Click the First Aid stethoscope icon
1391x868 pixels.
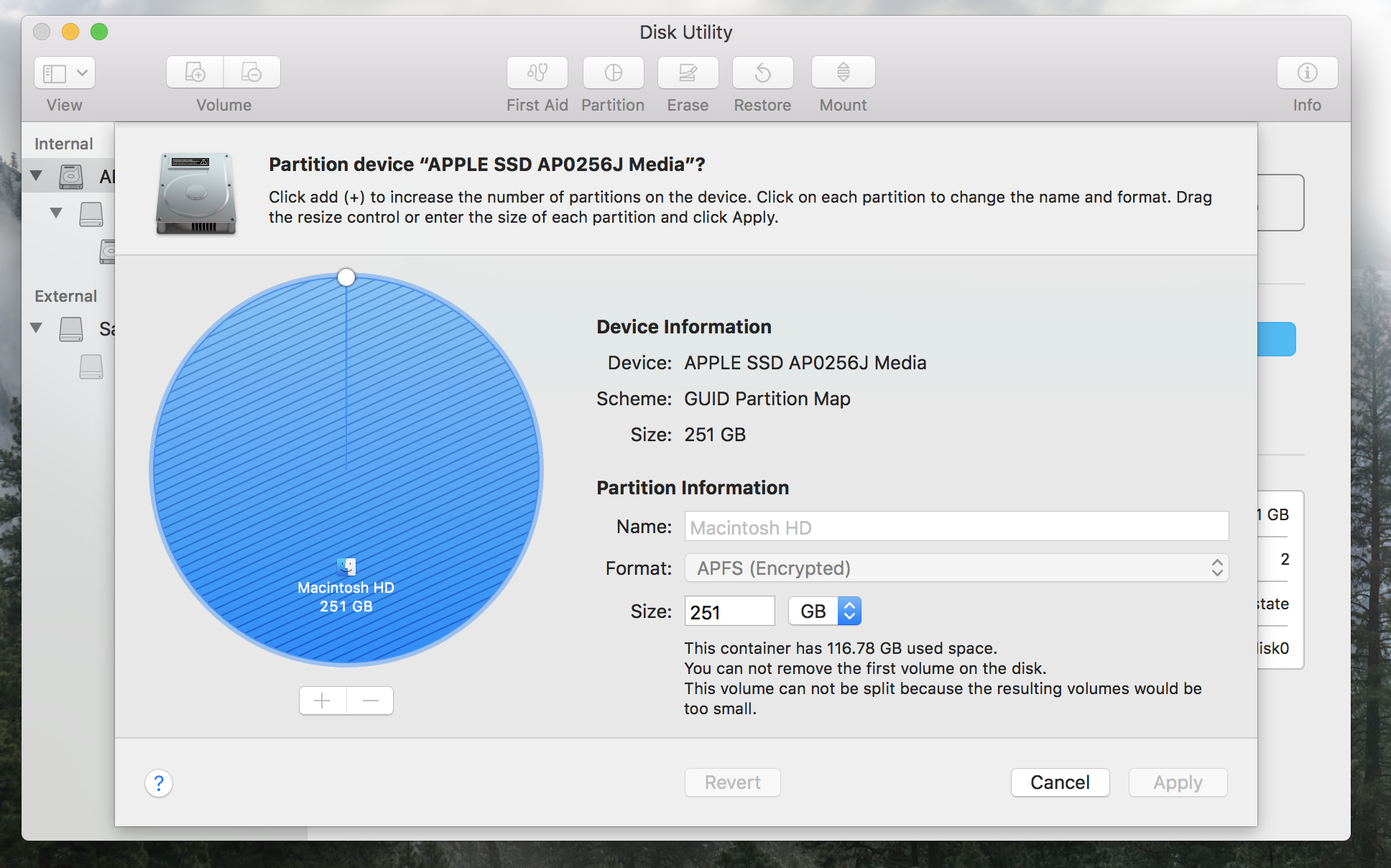pyautogui.click(x=537, y=73)
